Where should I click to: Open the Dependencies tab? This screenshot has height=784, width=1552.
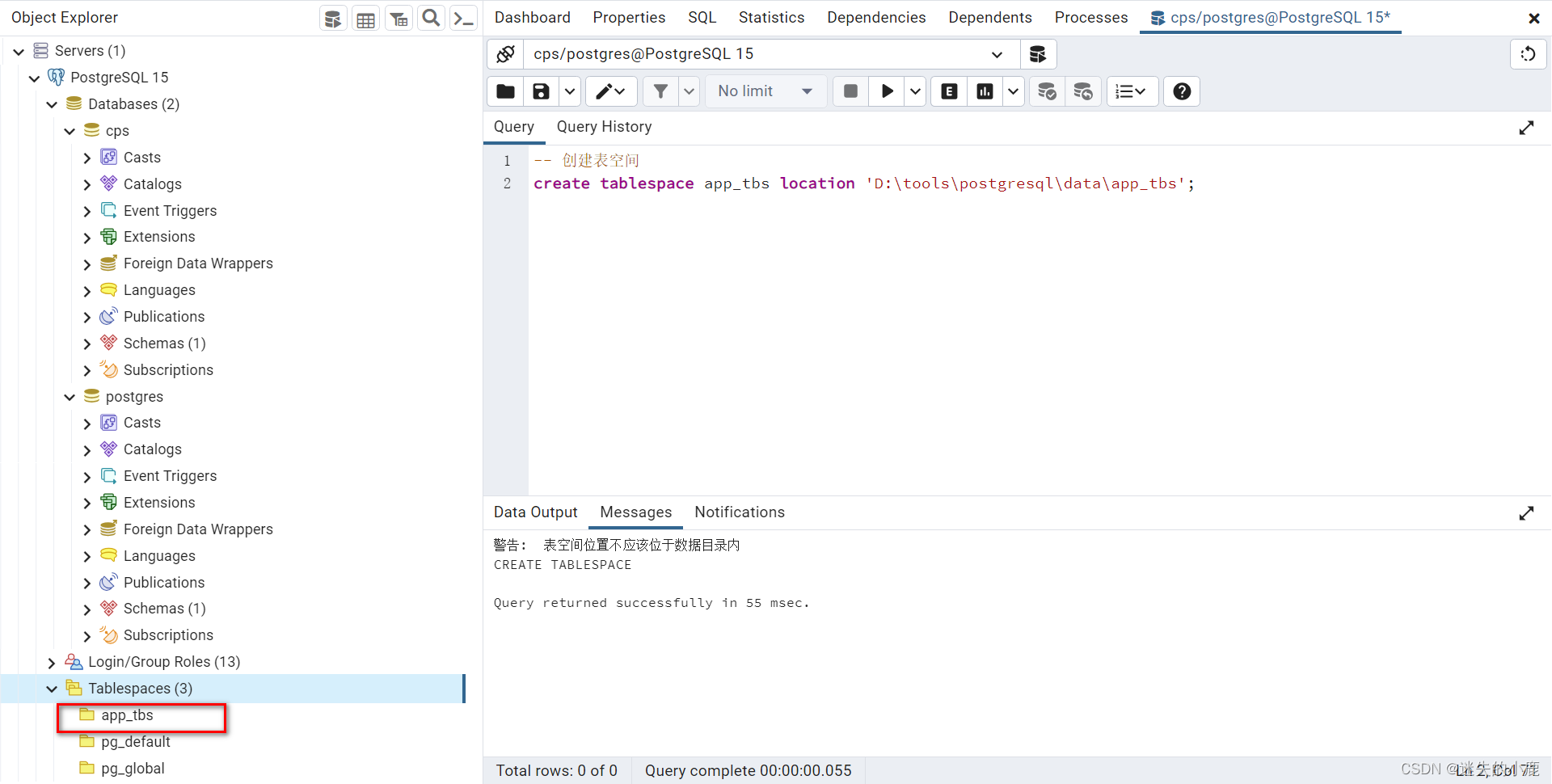tap(876, 18)
